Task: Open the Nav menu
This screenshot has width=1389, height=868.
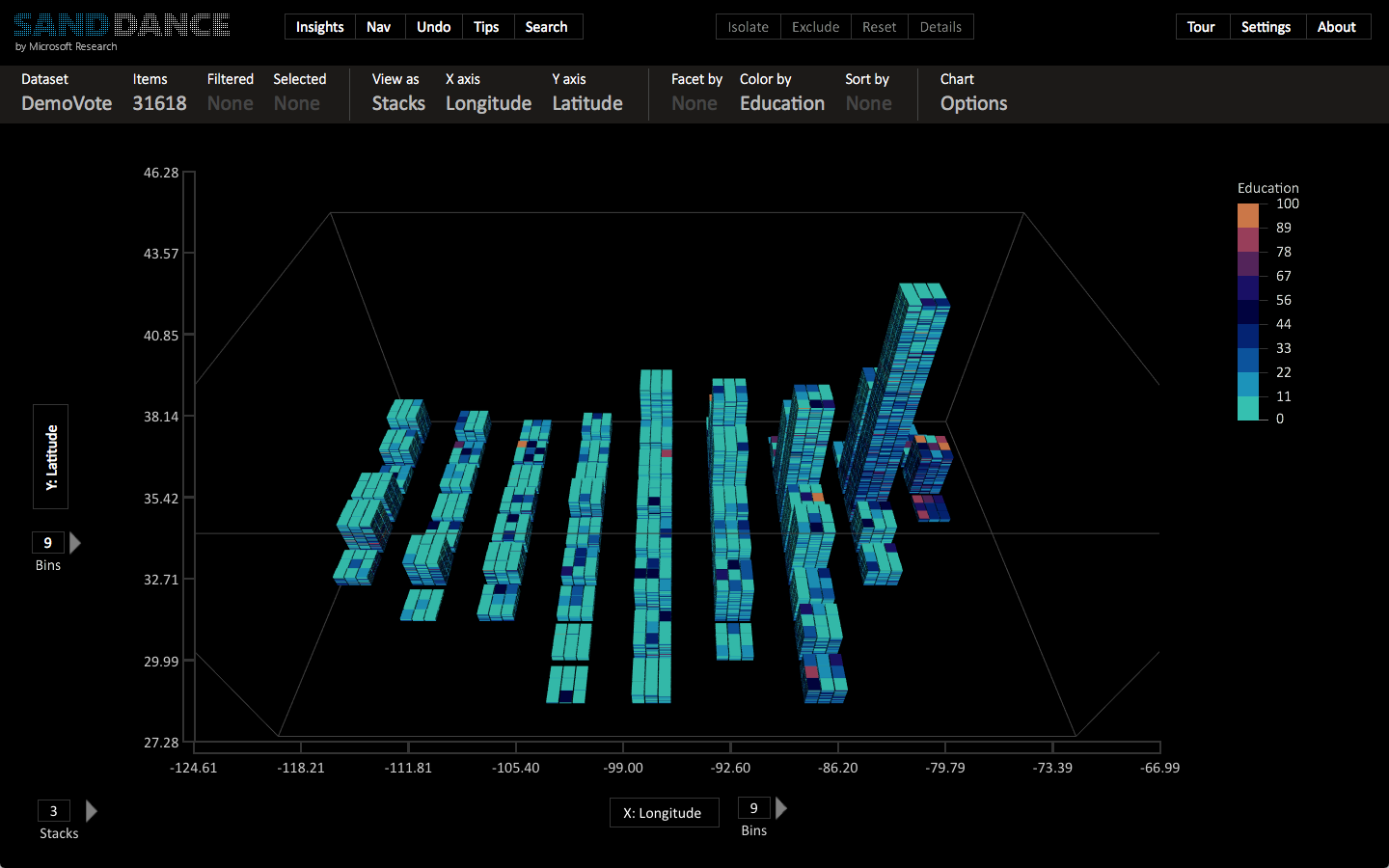Action: tap(379, 27)
